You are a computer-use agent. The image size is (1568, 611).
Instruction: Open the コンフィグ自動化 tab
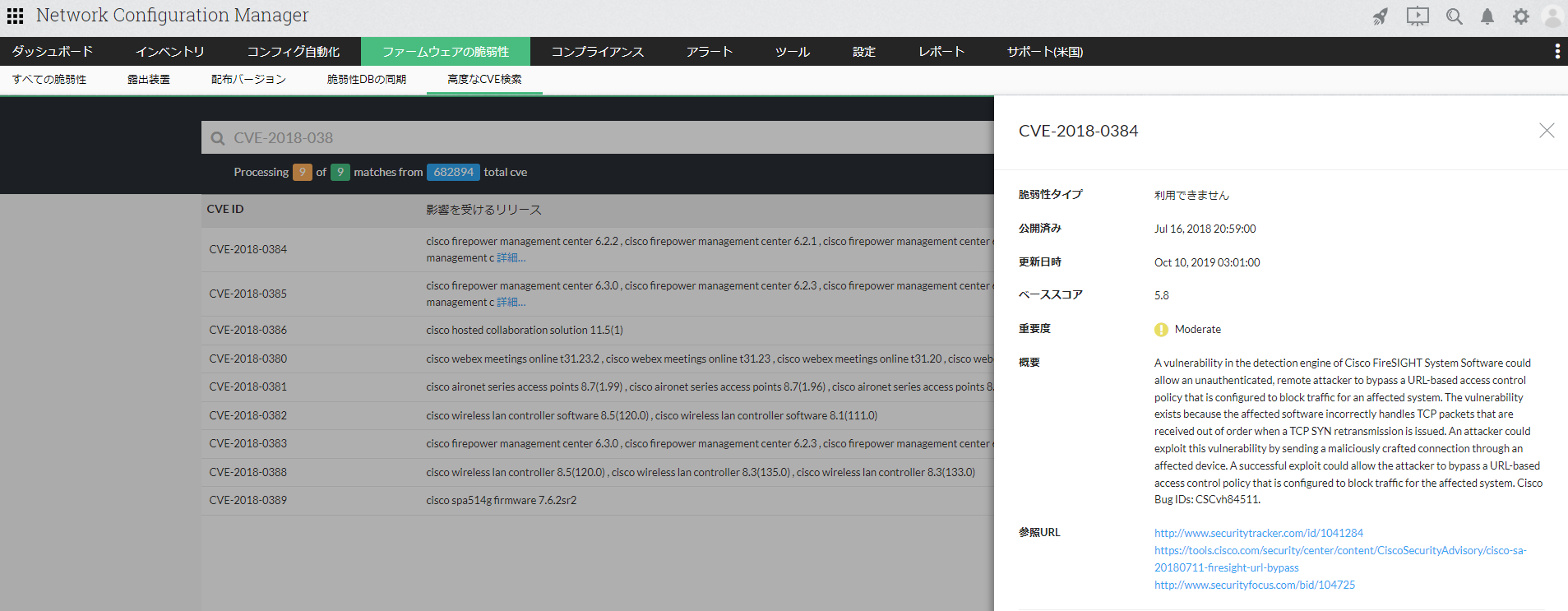(x=294, y=52)
